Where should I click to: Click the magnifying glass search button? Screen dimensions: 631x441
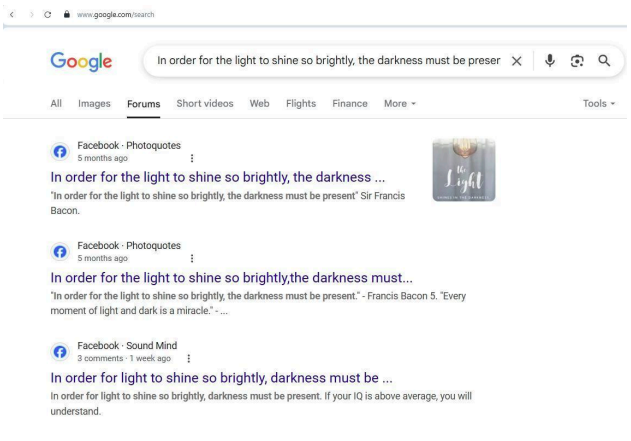pos(603,61)
